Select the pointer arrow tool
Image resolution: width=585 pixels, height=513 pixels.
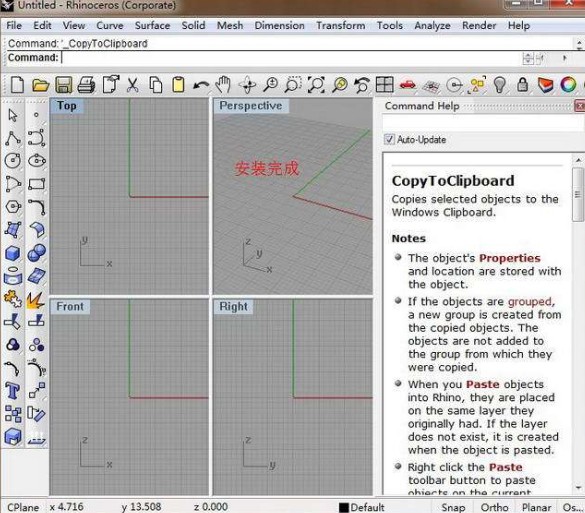(x=13, y=115)
